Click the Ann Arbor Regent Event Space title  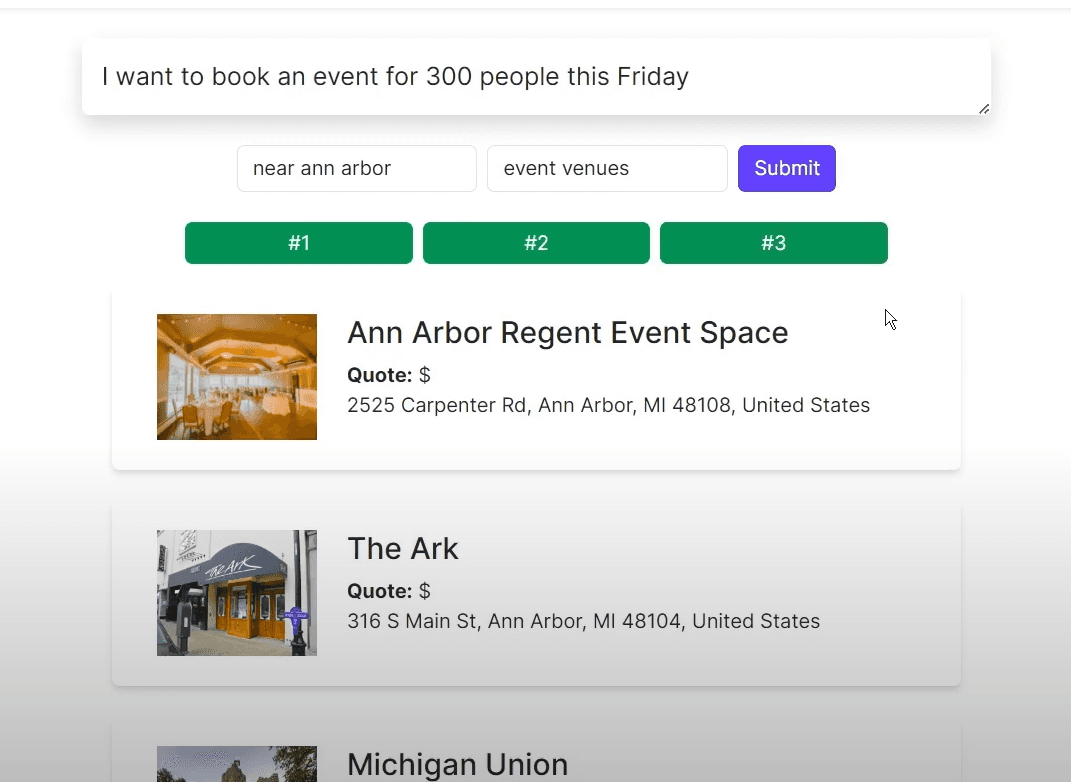(567, 333)
